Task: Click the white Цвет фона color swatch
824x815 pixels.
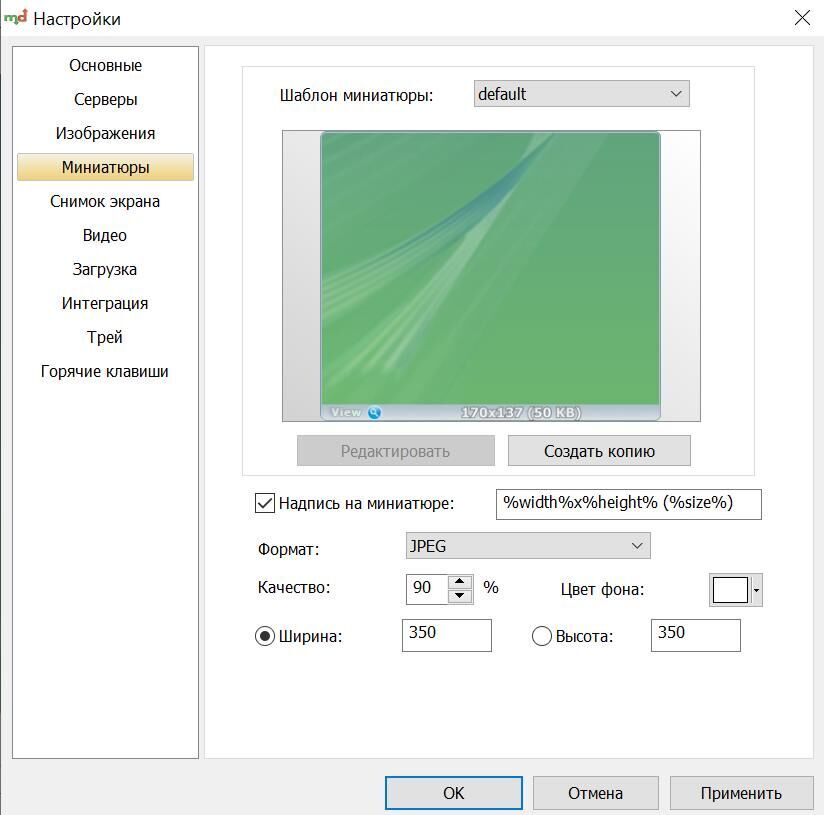Action: coord(730,590)
